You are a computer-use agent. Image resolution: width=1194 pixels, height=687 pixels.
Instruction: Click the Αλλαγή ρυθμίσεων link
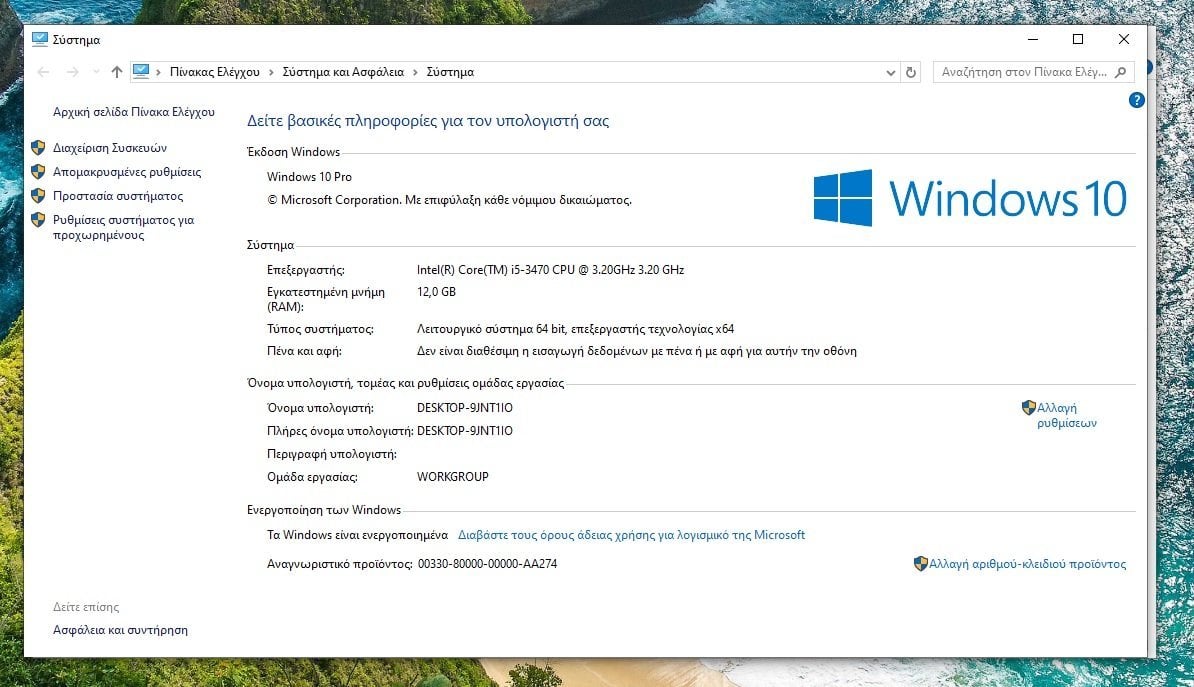tap(1067, 415)
